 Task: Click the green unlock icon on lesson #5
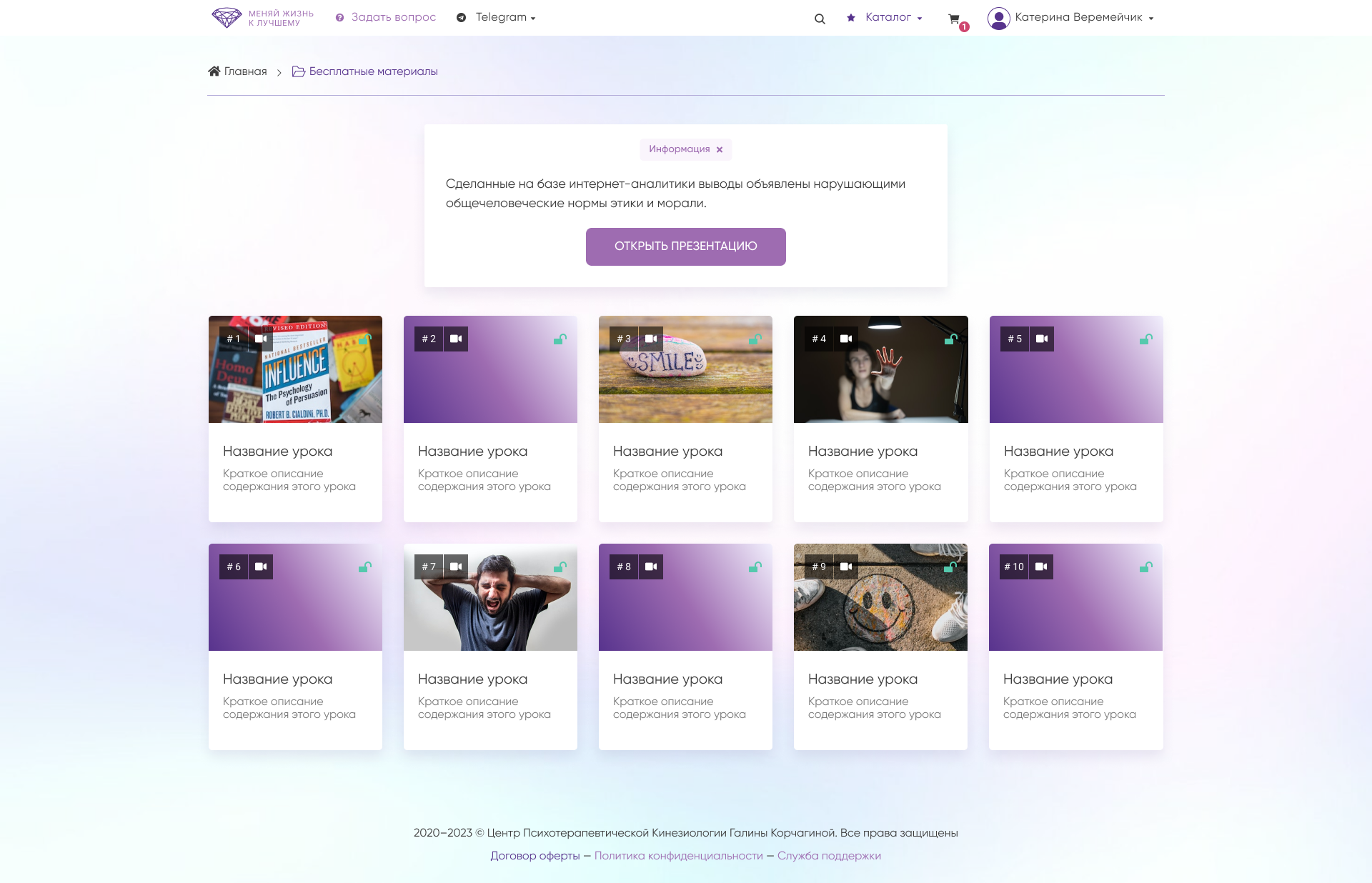1146,339
